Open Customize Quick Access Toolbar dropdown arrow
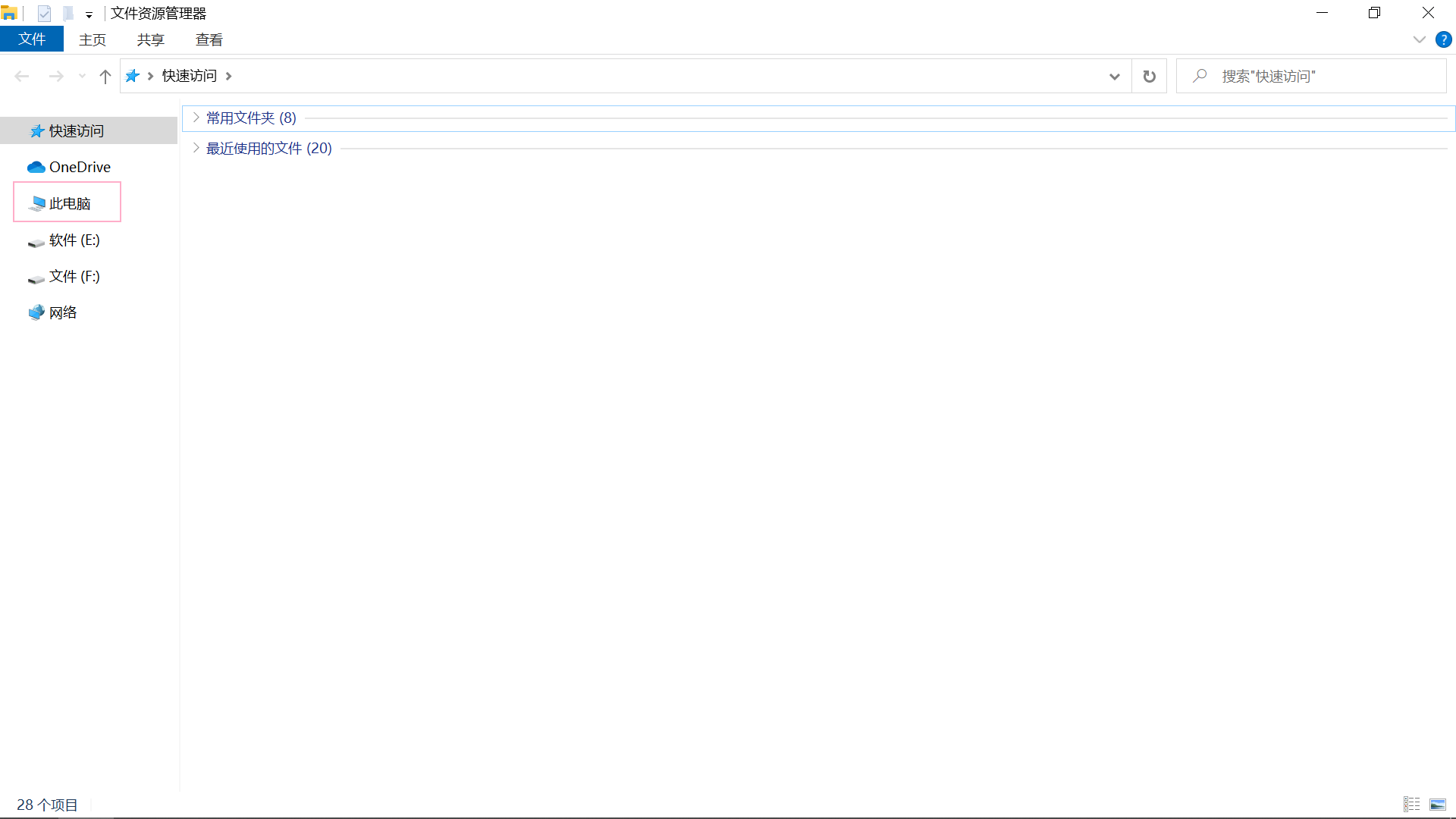The width and height of the screenshot is (1456, 819). coord(89,15)
